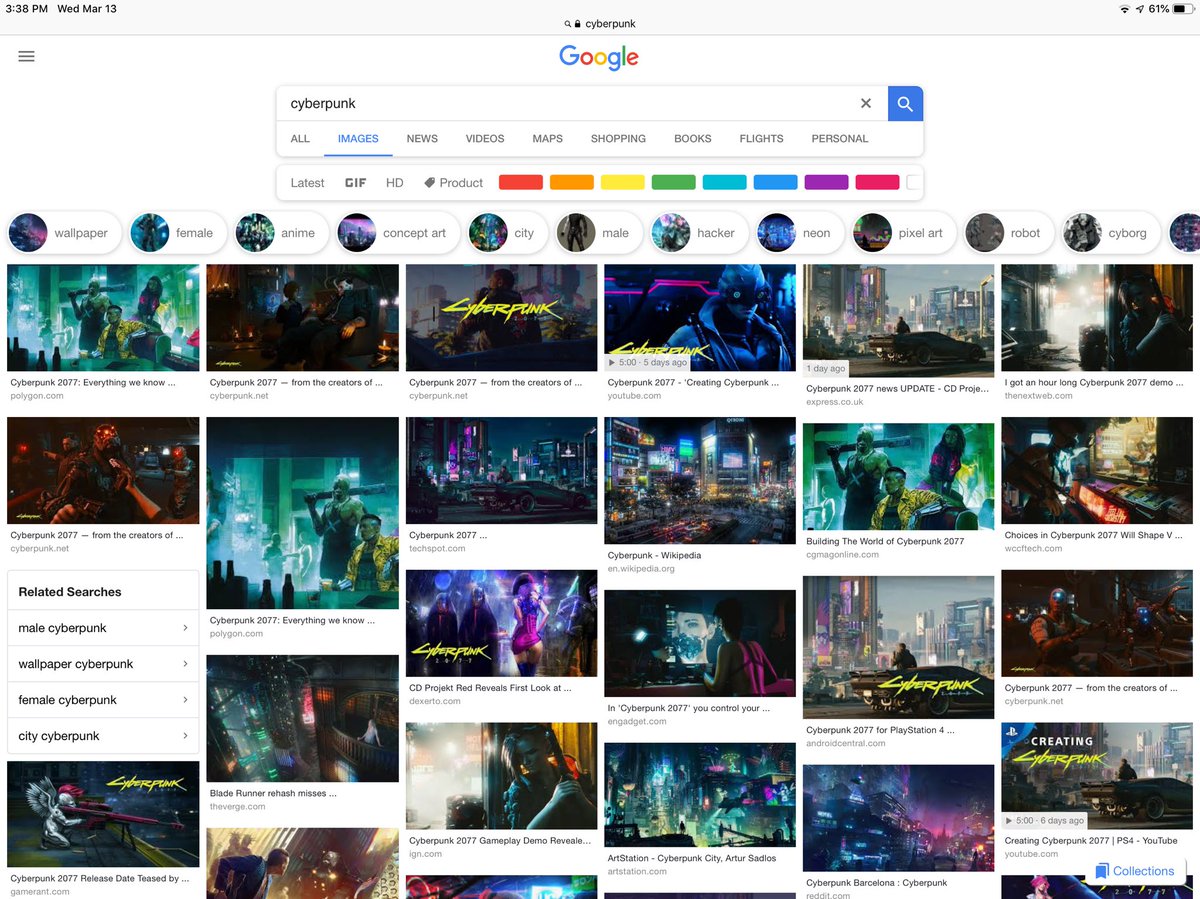This screenshot has width=1200, height=899.
Task: Tap the Wi-Fi icon in status bar
Action: pyautogui.click(x=1125, y=9)
